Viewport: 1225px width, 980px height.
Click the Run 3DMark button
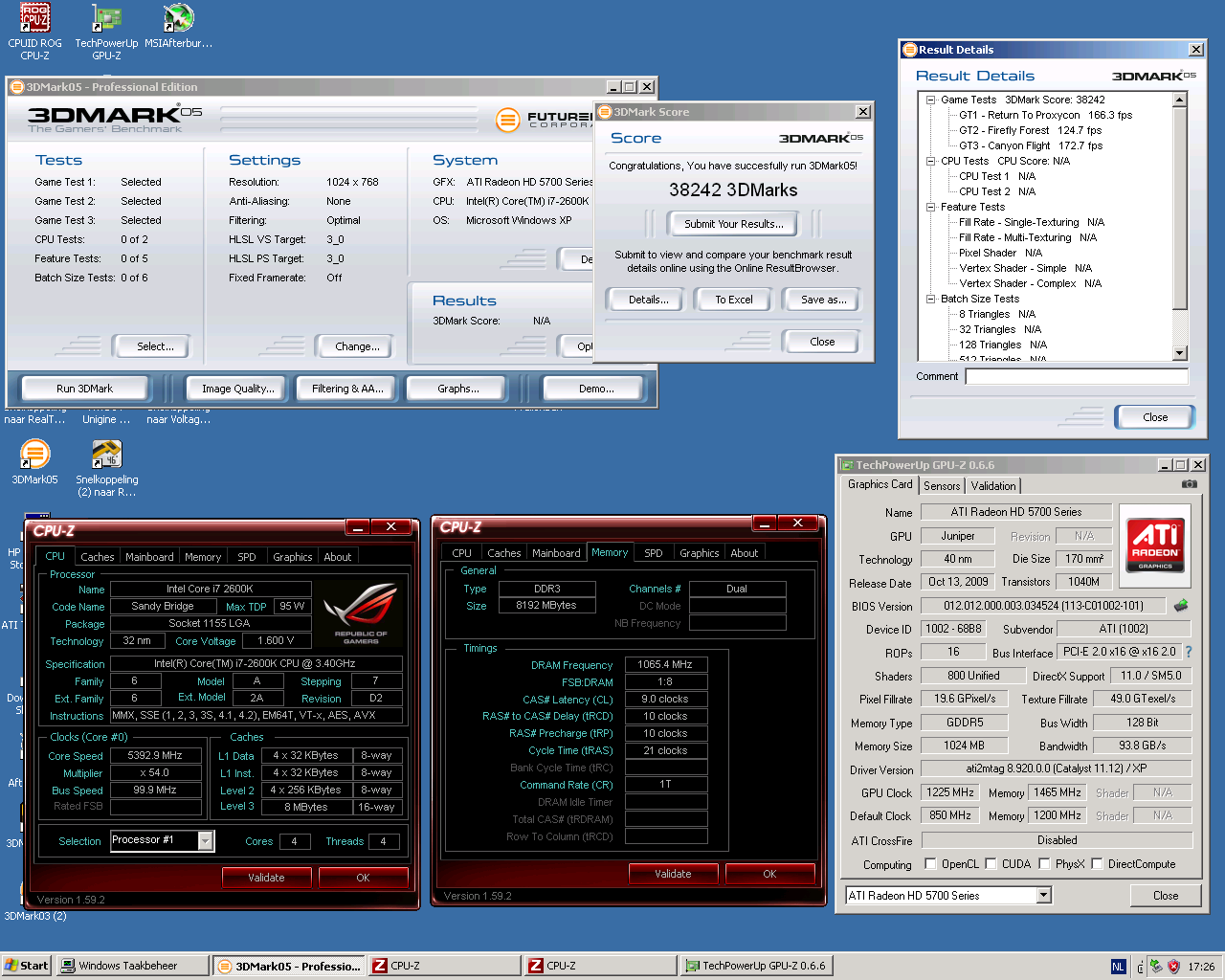click(x=84, y=389)
